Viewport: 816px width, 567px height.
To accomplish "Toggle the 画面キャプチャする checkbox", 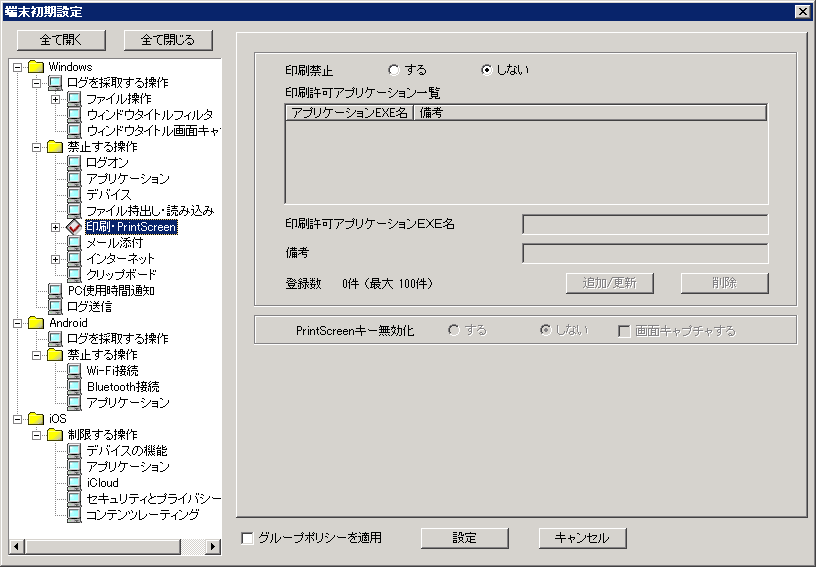I will point(623,331).
